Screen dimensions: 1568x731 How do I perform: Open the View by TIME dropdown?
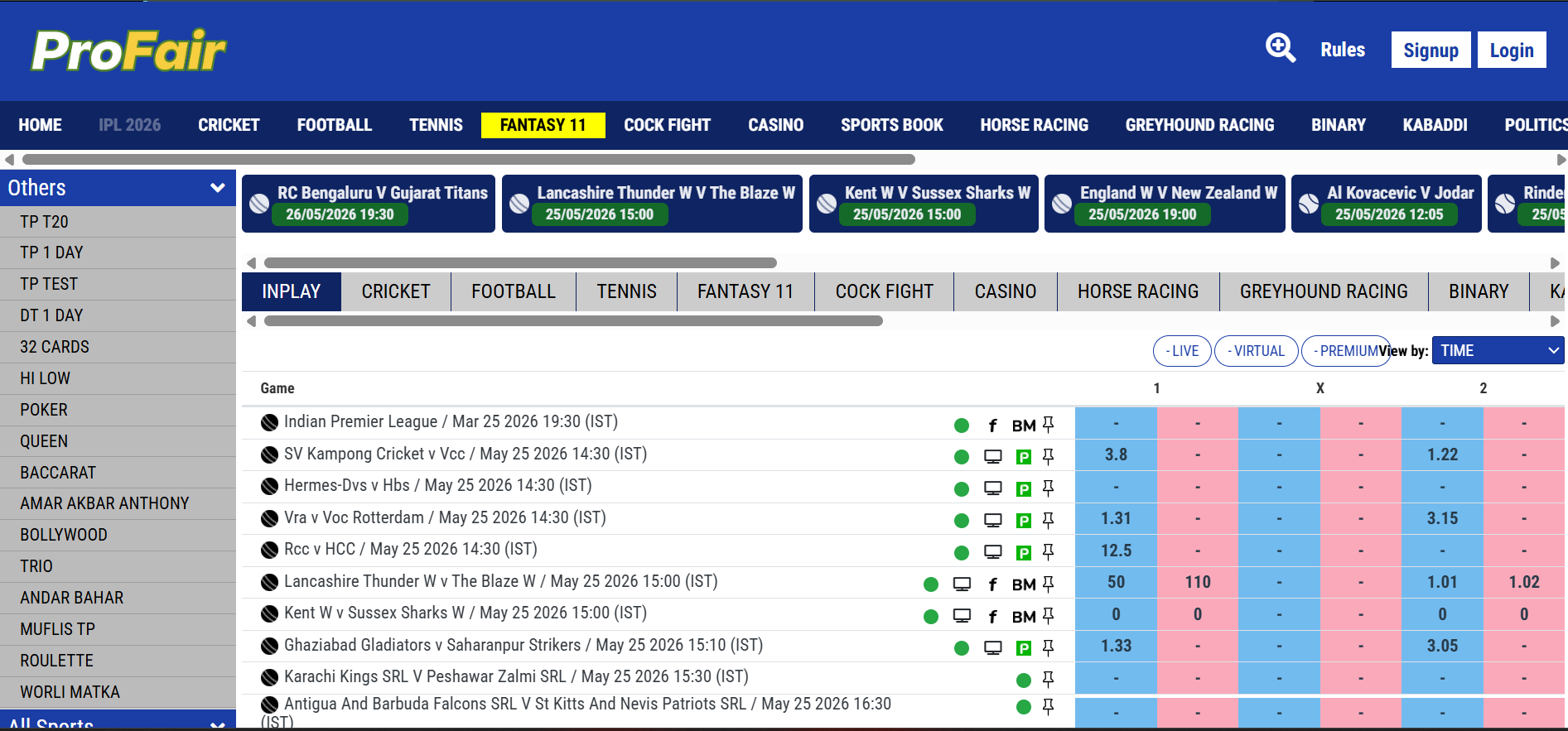pyautogui.click(x=1497, y=350)
